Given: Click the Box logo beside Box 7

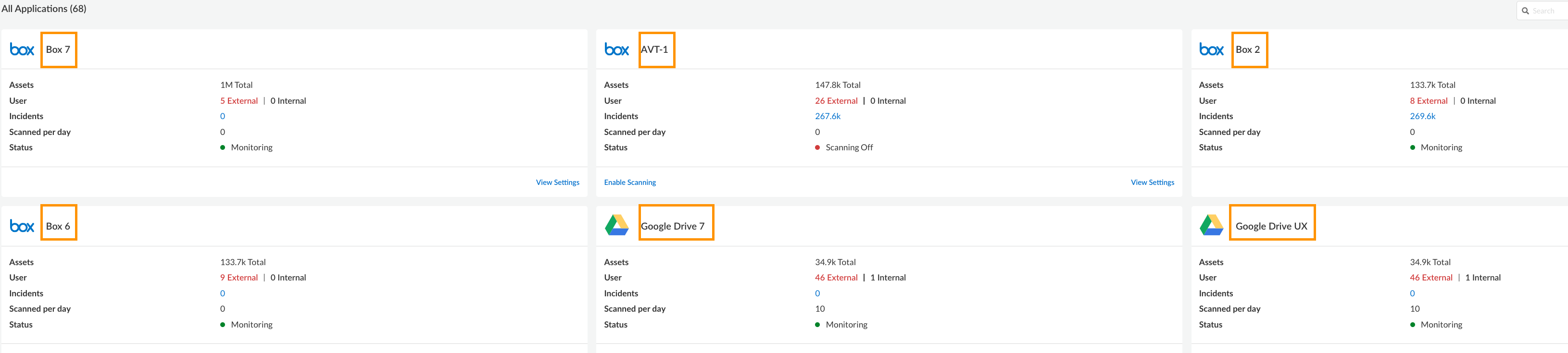Looking at the screenshot, I should tap(22, 50).
